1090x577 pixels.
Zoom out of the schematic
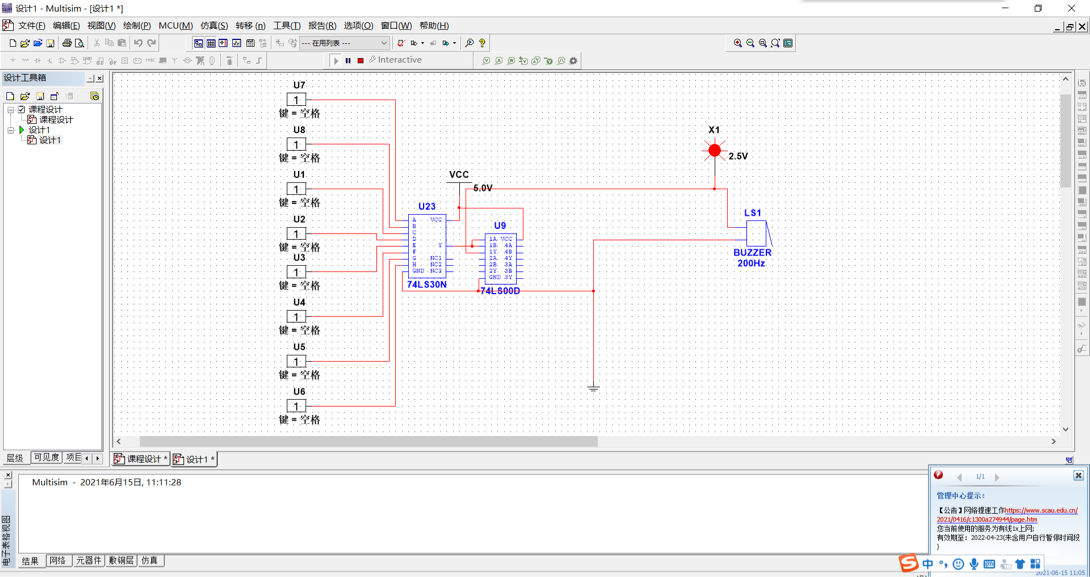(750, 43)
